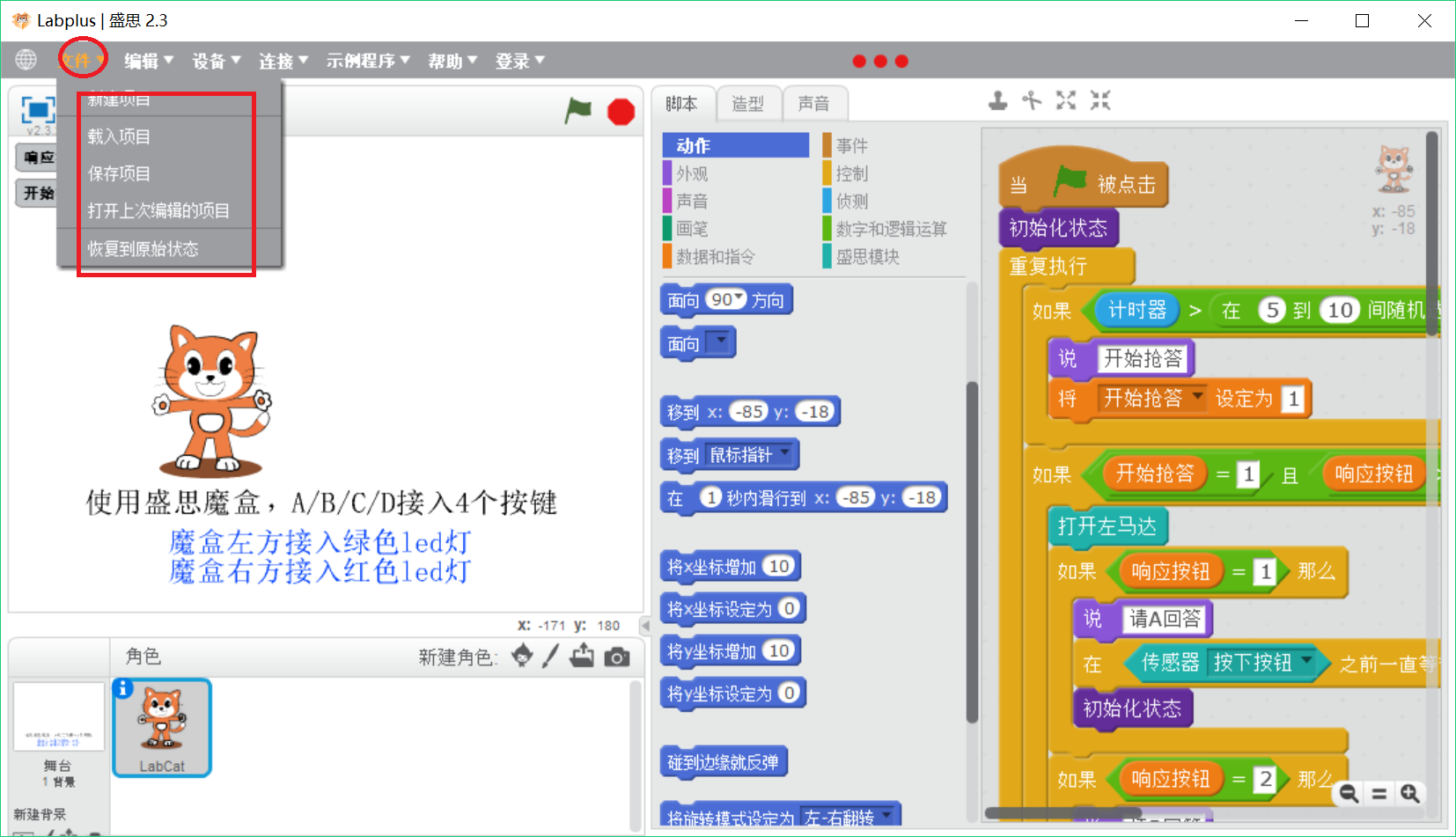Open direction dropdown on 面向 90 block
The width and height of the screenshot is (1456, 837).
739,298
